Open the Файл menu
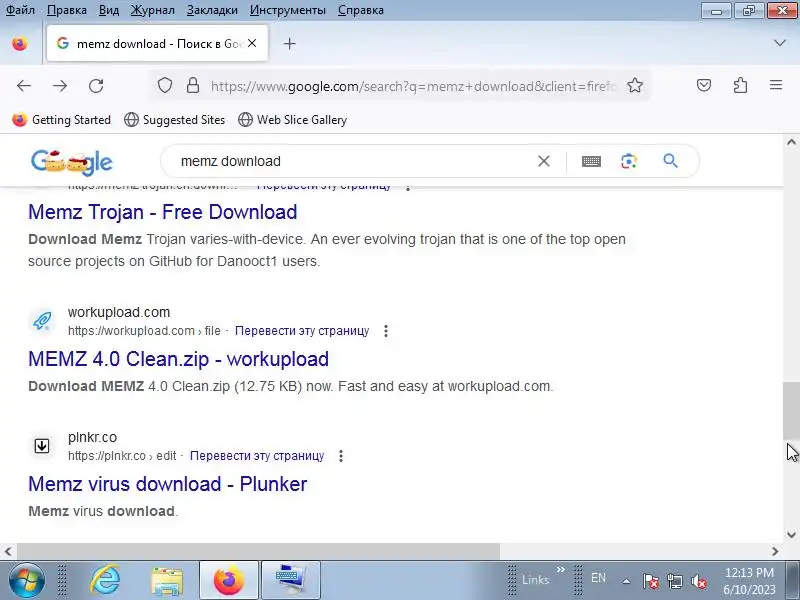 click(x=20, y=10)
